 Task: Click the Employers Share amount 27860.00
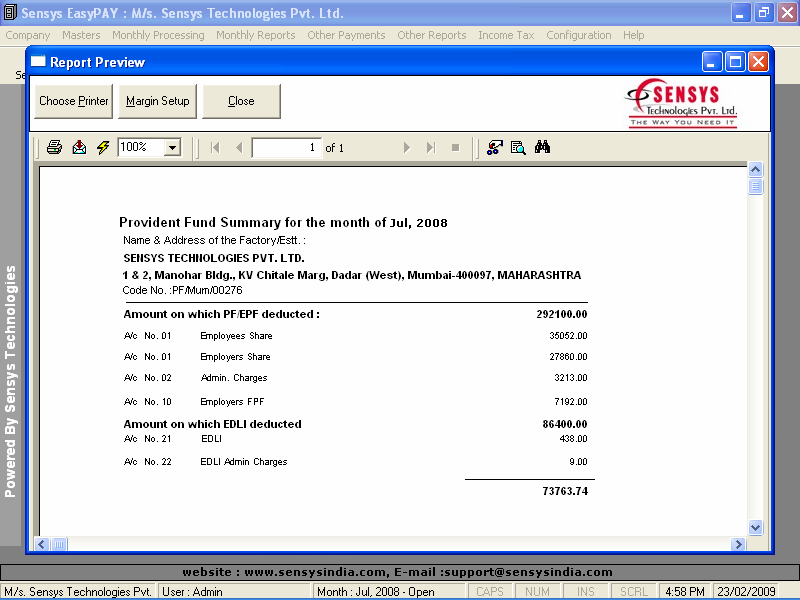pyautogui.click(x=568, y=357)
